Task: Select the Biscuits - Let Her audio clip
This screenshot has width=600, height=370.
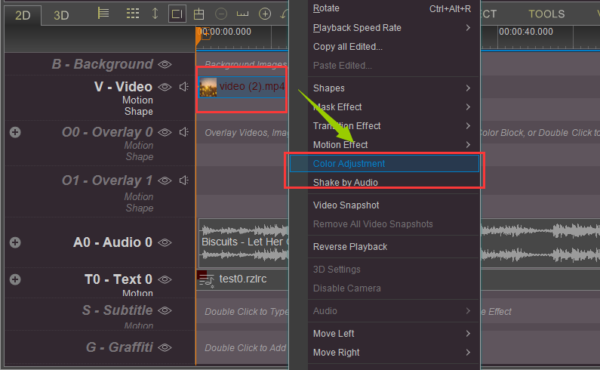Action: pyautogui.click(x=243, y=243)
